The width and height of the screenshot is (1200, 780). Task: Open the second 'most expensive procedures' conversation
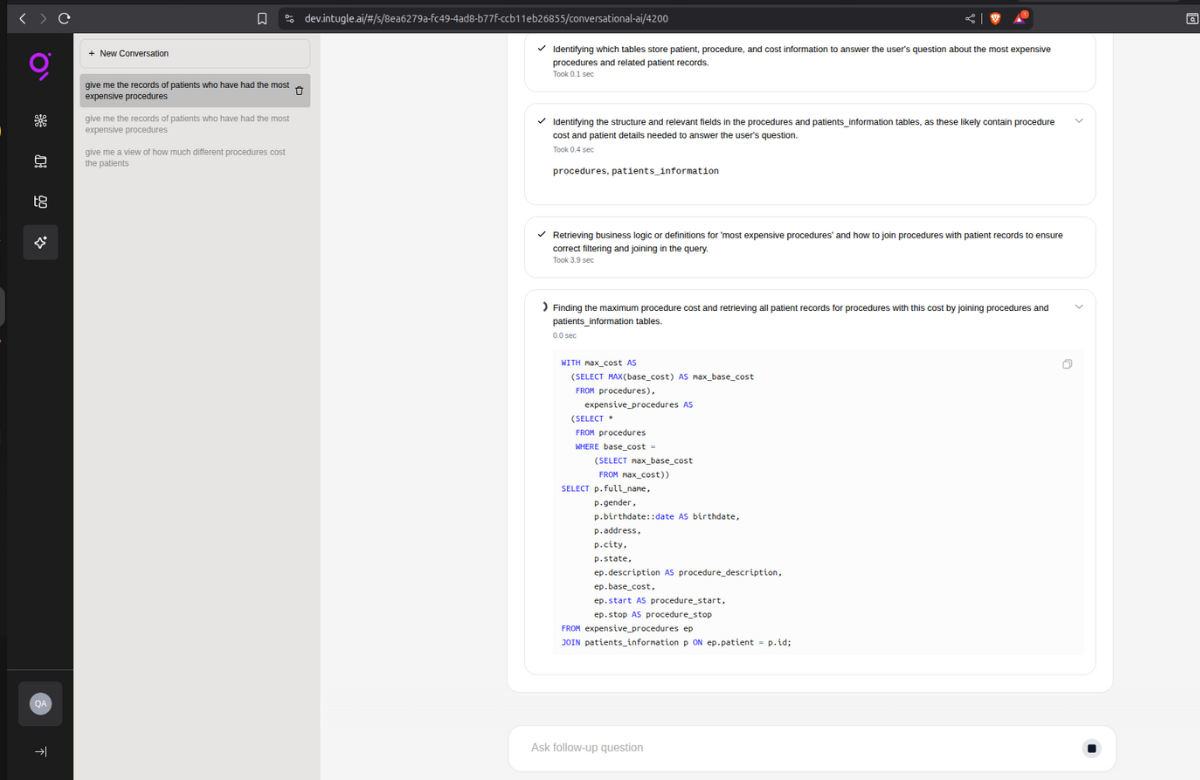click(195, 124)
